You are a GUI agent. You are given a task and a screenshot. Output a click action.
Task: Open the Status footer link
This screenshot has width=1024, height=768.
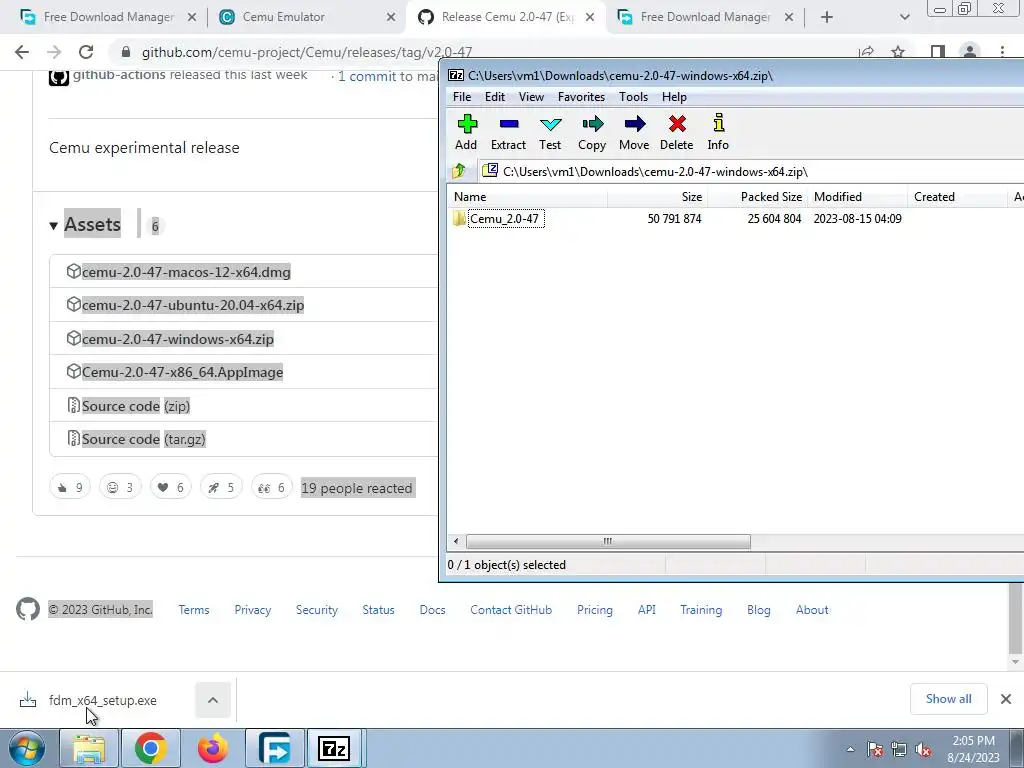(x=378, y=610)
